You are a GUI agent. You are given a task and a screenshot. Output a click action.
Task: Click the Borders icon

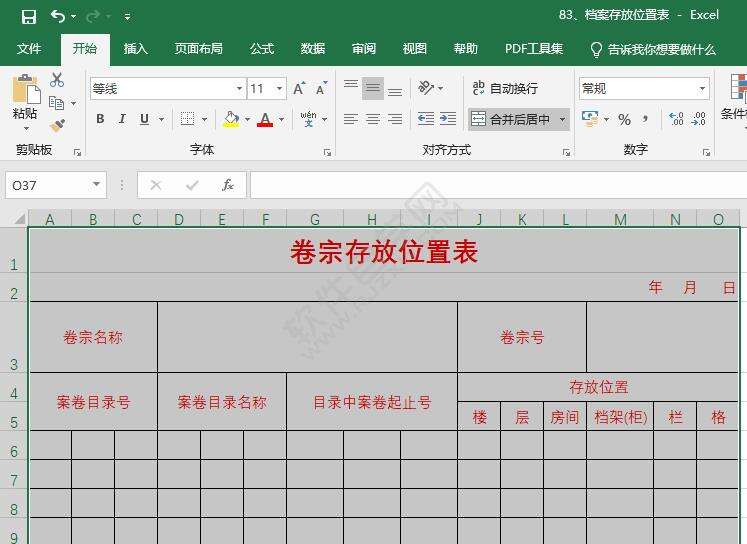tap(187, 119)
